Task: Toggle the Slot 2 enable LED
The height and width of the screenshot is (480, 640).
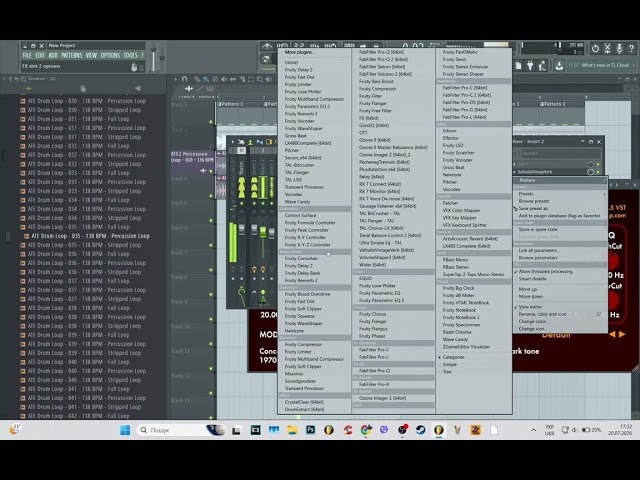Action: (x=598, y=164)
